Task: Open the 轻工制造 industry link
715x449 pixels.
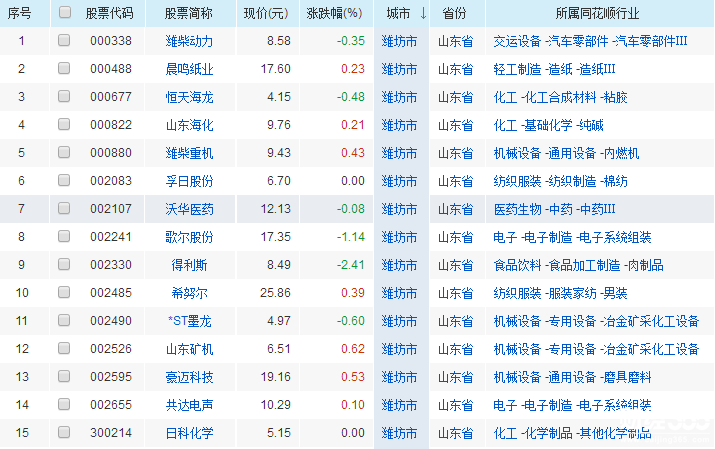Action: pyautogui.click(x=517, y=69)
